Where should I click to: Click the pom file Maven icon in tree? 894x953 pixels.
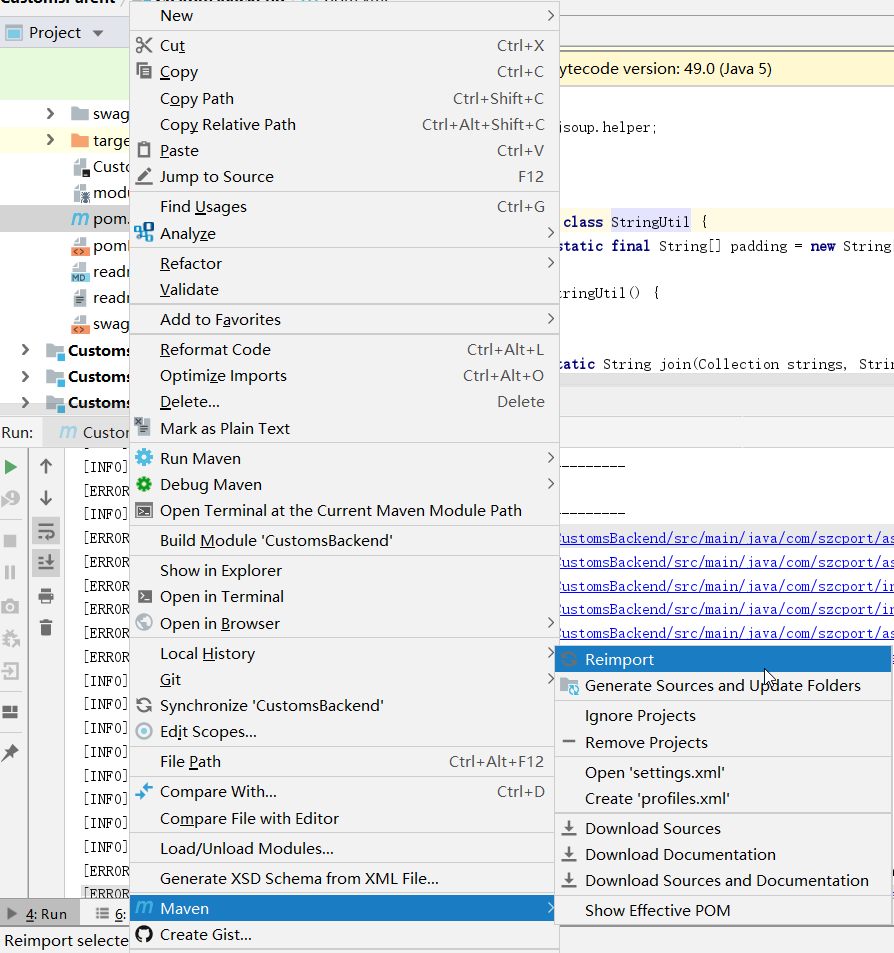coord(80,219)
